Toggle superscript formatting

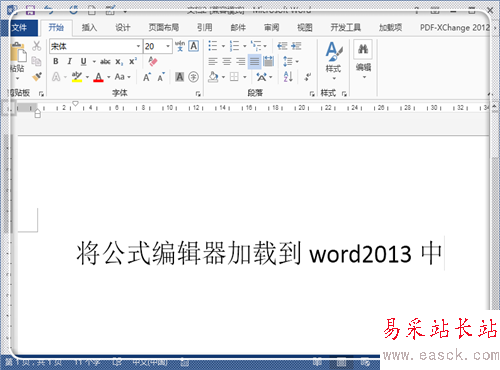pyautogui.click(x=133, y=61)
